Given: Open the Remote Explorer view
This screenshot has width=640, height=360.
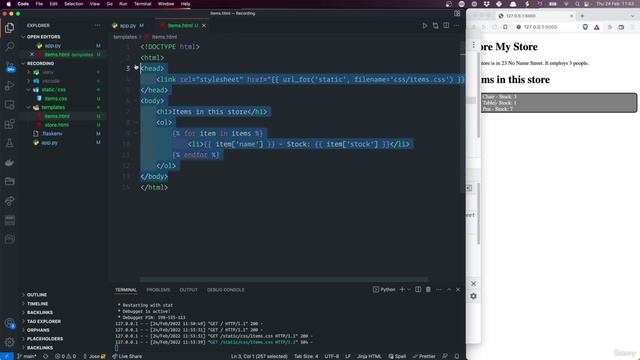Looking at the screenshot, I should (x=9, y=105).
